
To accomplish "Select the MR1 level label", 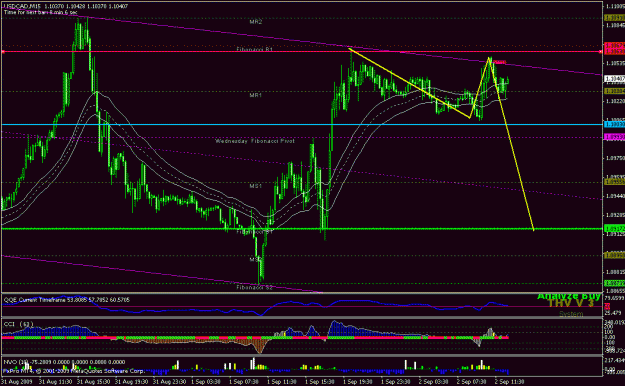I will pyautogui.click(x=256, y=95).
